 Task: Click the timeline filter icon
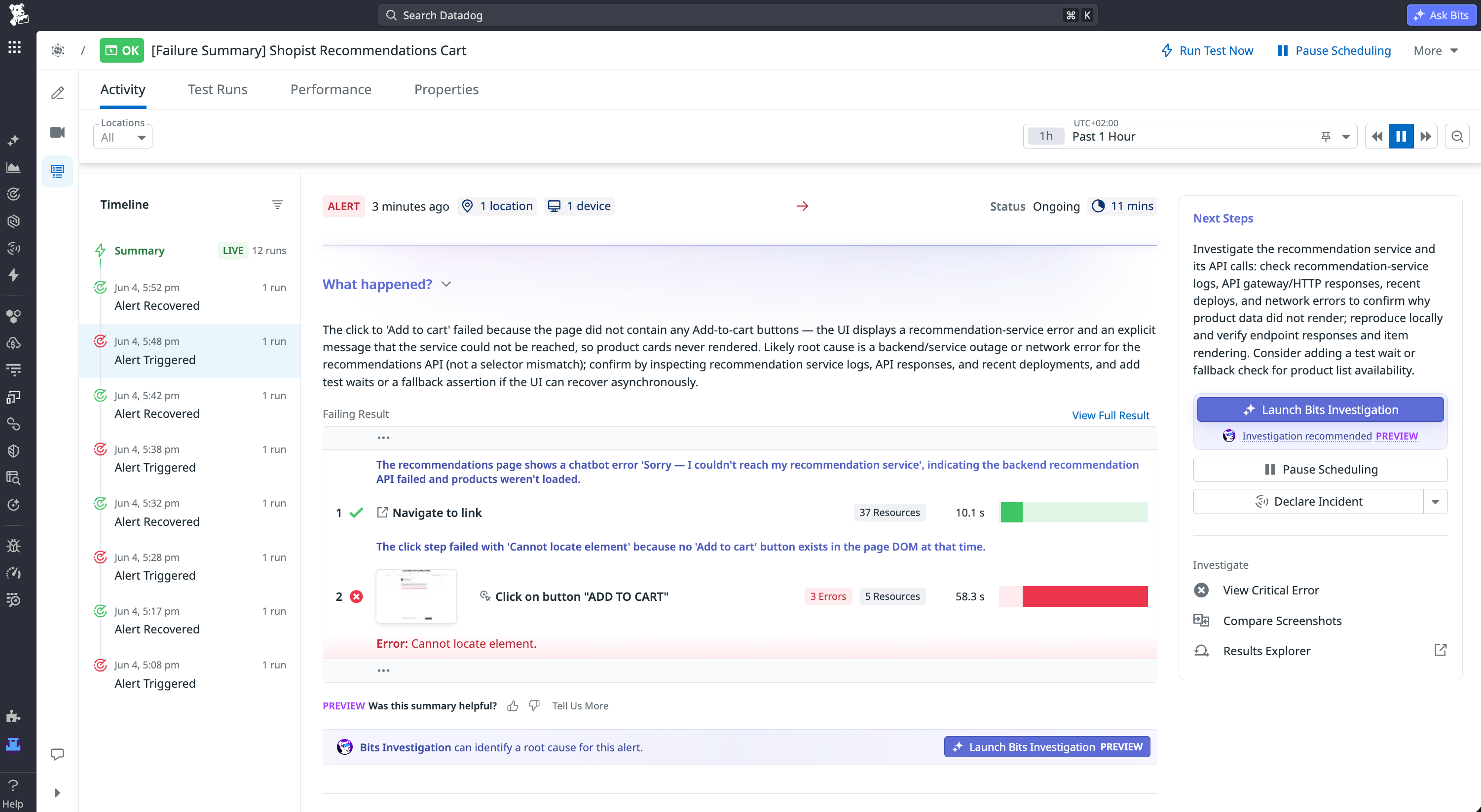[x=277, y=205]
